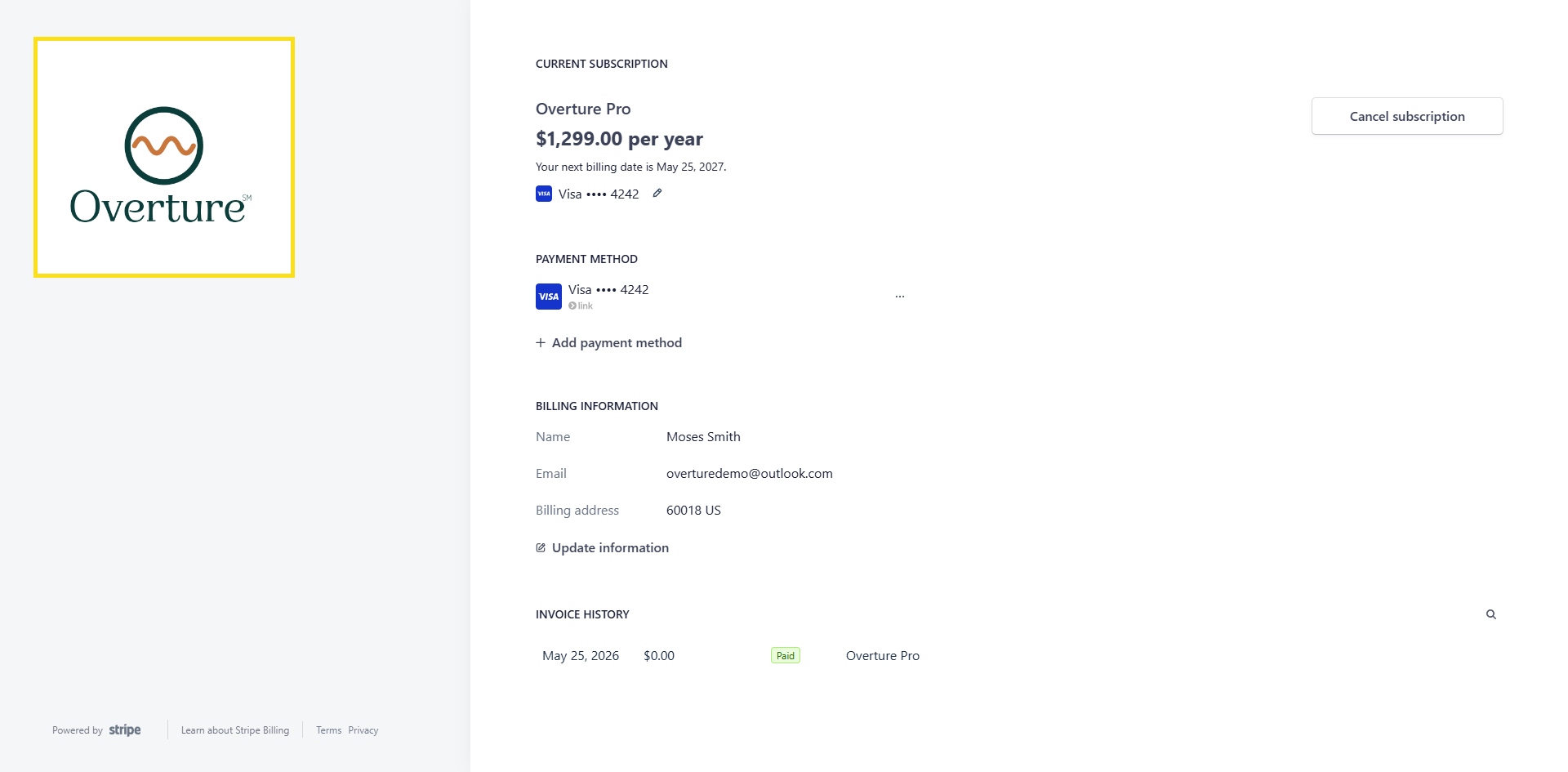Screen dimensions: 1568x772
Task: Click the link label under Visa card
Action: coord(581,306)
